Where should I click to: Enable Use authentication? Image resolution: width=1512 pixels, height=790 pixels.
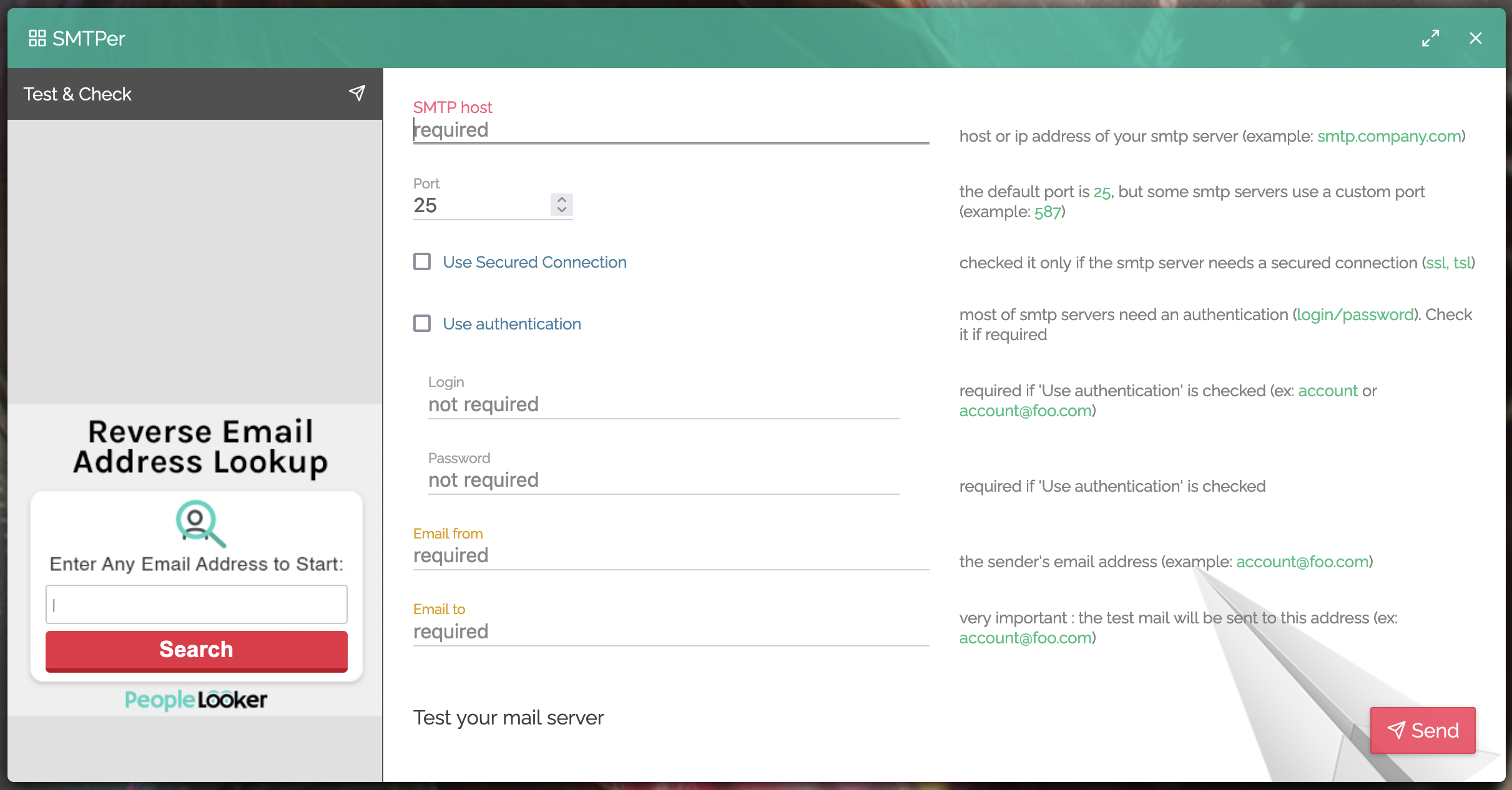click(x=422, y=323)
